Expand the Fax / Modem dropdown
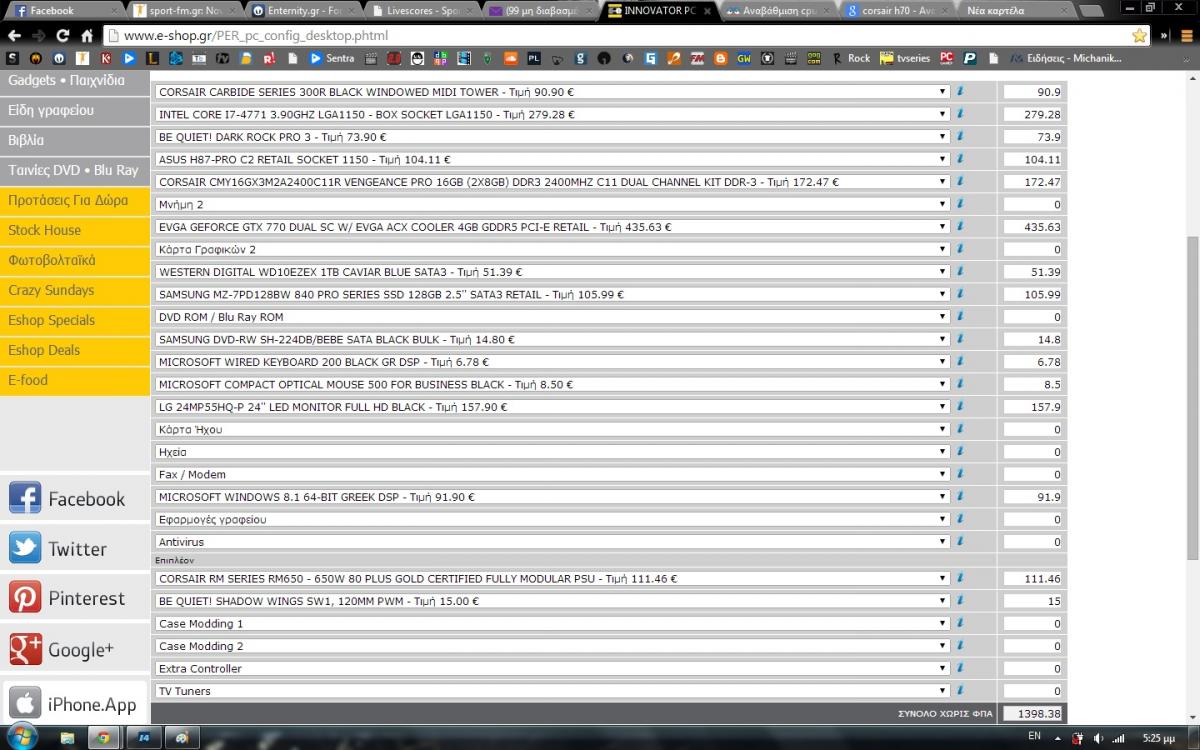Viewport: 1200px width, 750px height. tap(551, 474)
